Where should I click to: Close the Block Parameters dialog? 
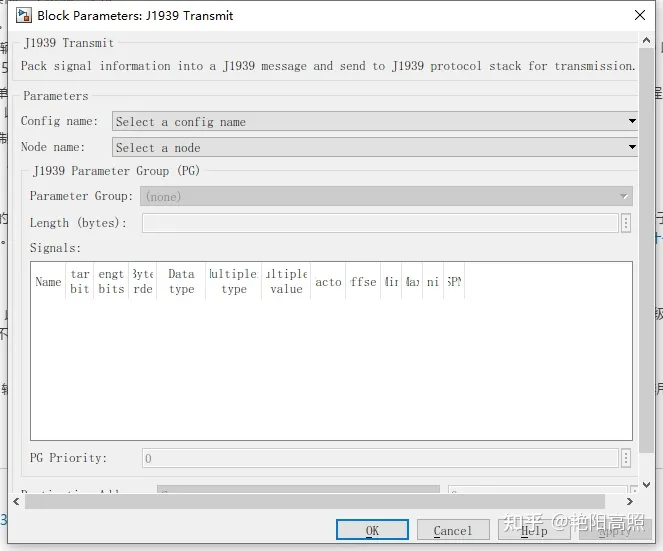[640, 15]
